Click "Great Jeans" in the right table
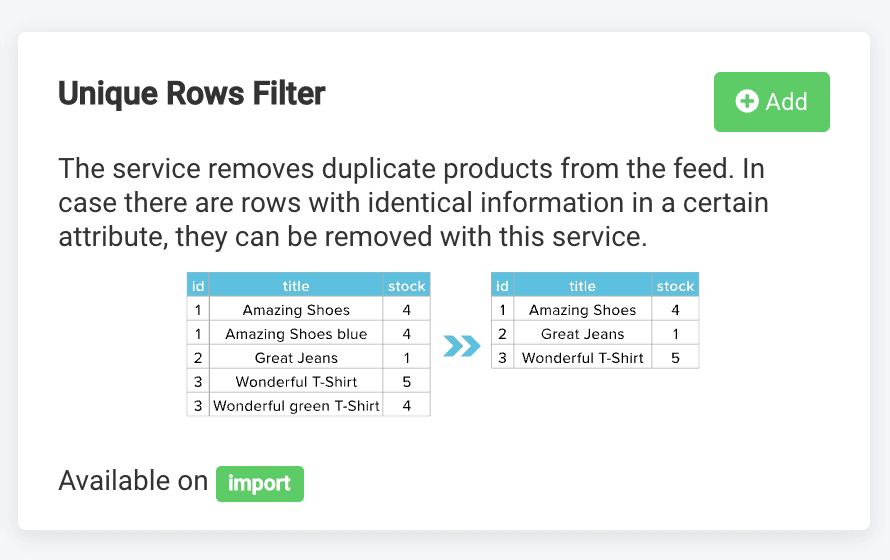890x560 pixels. pyautogui.click(x=582, y=334)
